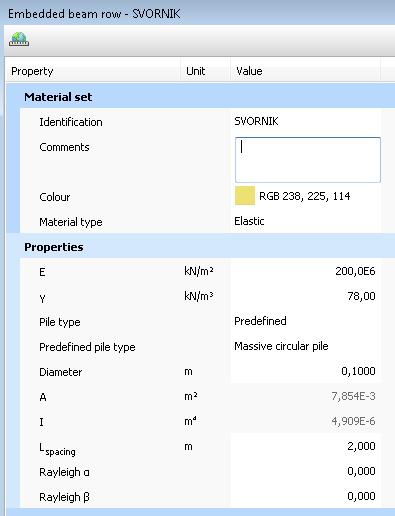Click the yellow colour swatch
The image size is (395, 516).
tap(245, 196)
